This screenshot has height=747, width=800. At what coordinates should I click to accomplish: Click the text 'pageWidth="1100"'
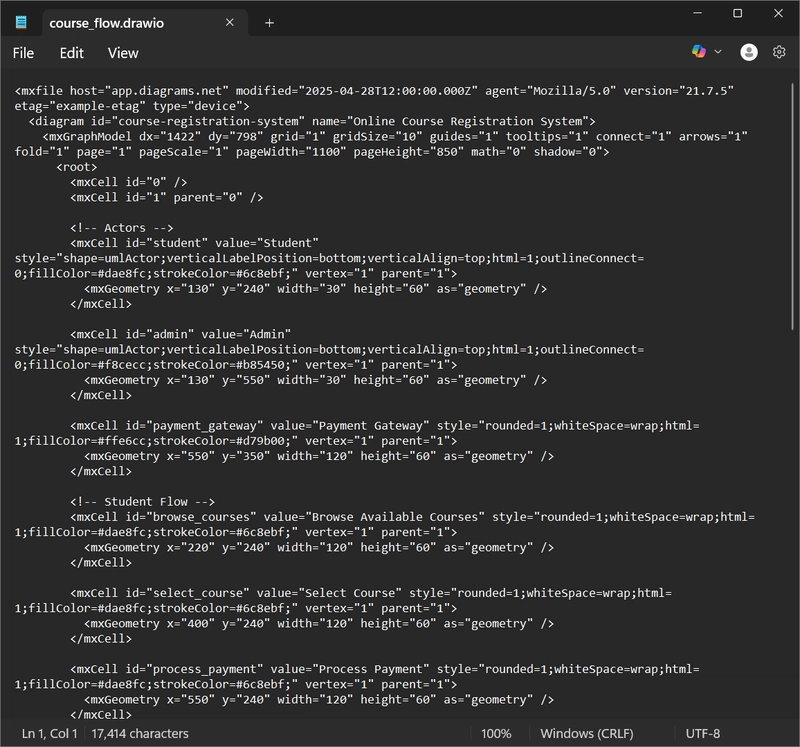coord(291,152)
